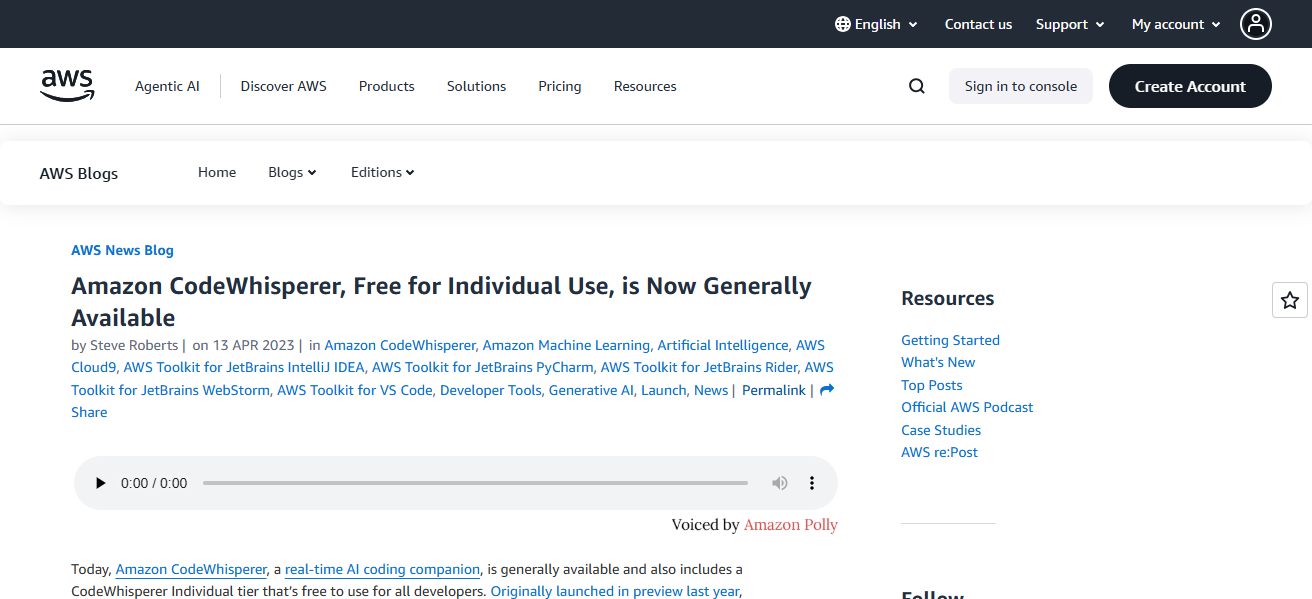This screenshot has width=1312, height=599.
Task: Expand the Support dropdown
Action: 1070,24
